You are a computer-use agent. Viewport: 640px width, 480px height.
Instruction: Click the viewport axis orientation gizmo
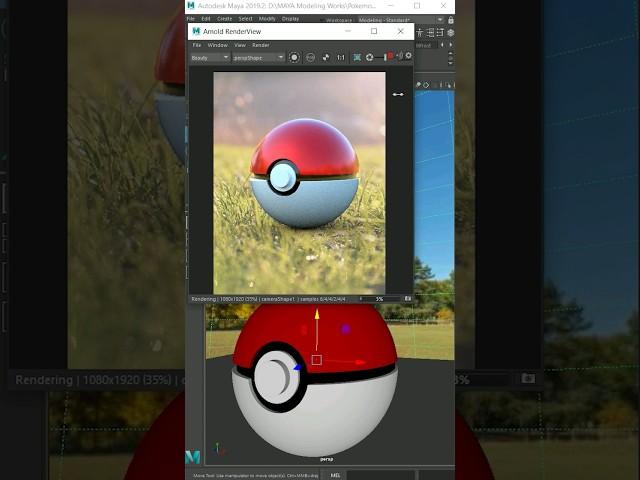coord(219,449)
